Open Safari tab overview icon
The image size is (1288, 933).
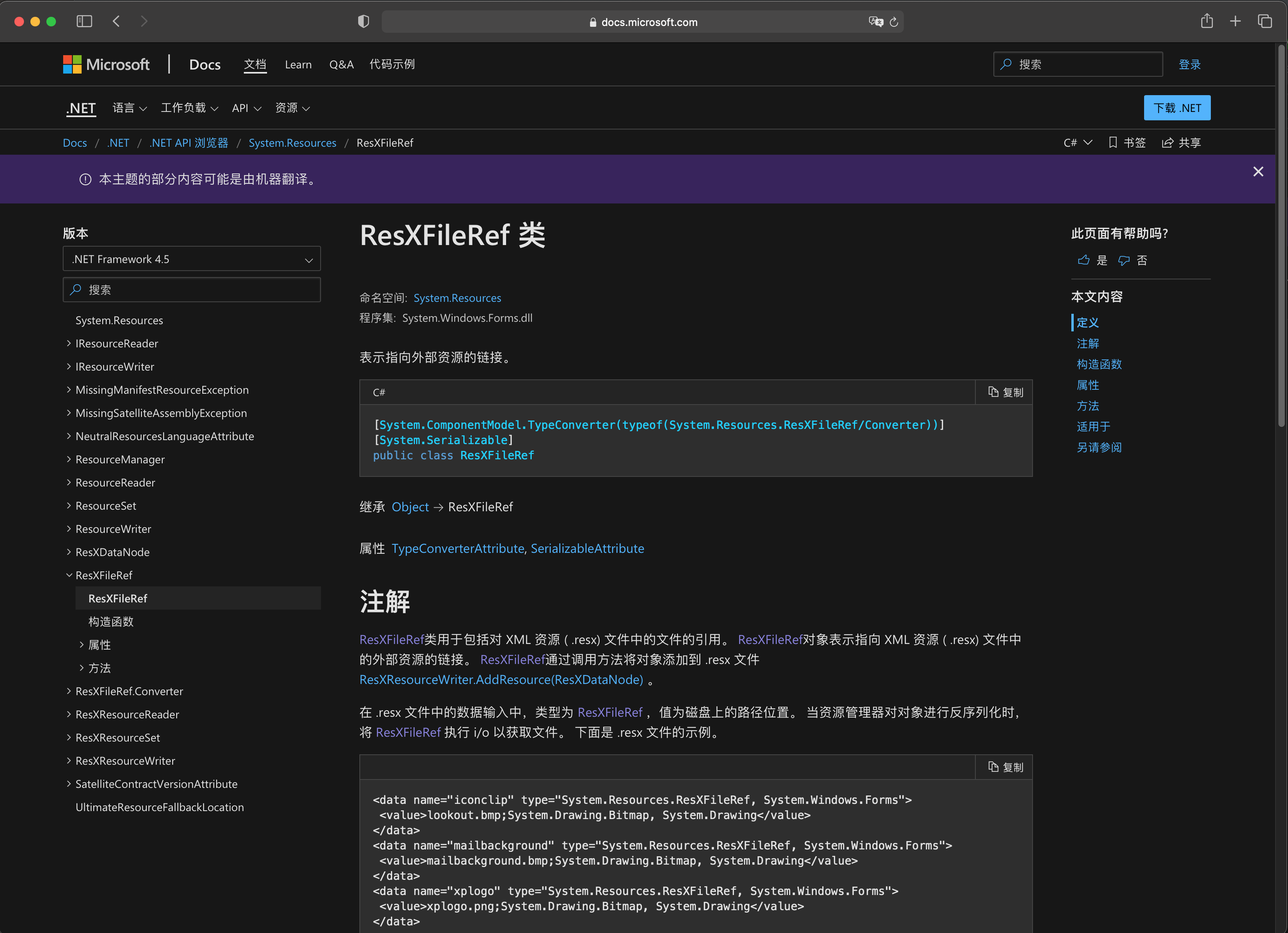(1264, 22)
